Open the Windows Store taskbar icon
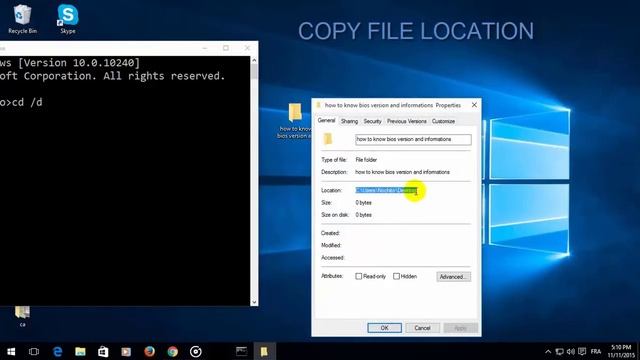640x360 pixels. pyautogui.click(x=103, y=351)
